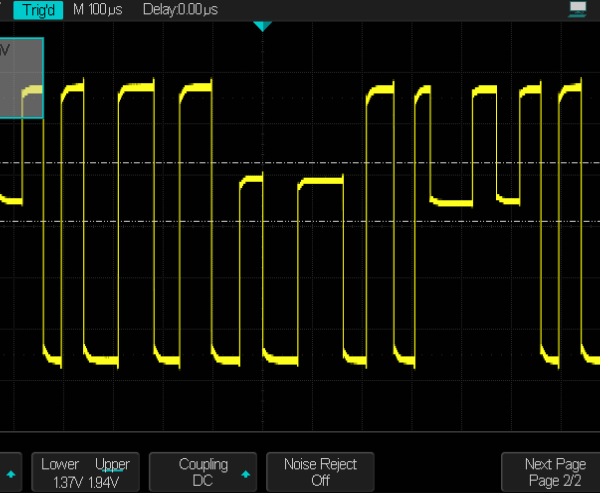The width and height of the screenshot is (600, 493).
Task: Toggle Noise Reject Off setting
Action: coord(320,472)
